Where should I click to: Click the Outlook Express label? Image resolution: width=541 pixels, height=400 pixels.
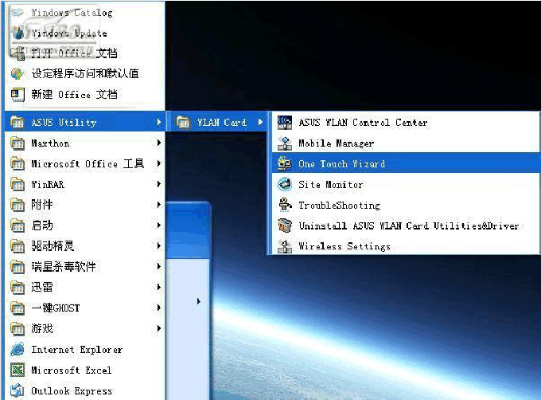pos(72,391)
